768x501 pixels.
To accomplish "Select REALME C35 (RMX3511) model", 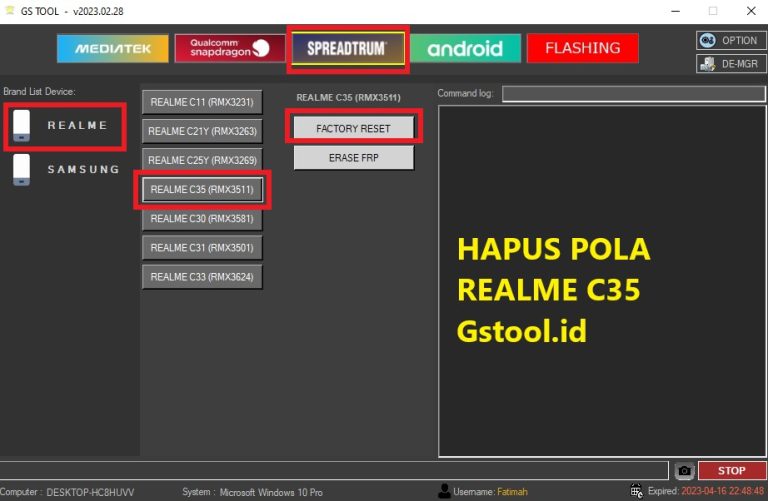I will click(202, 190).
